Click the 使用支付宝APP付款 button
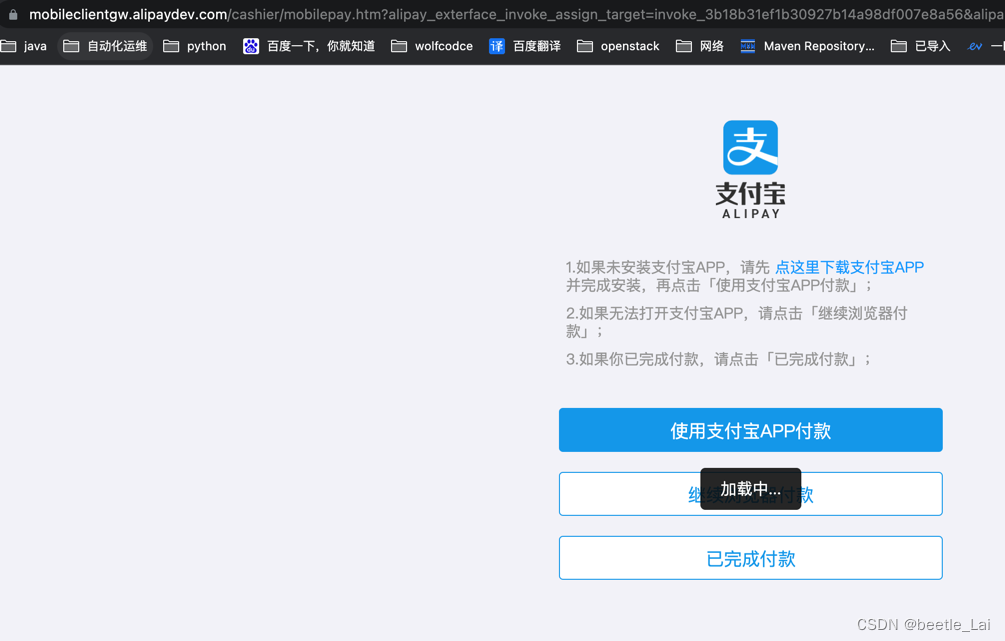Image resolution: width=1005 pixels, height=641 pixels. (751, 430)
